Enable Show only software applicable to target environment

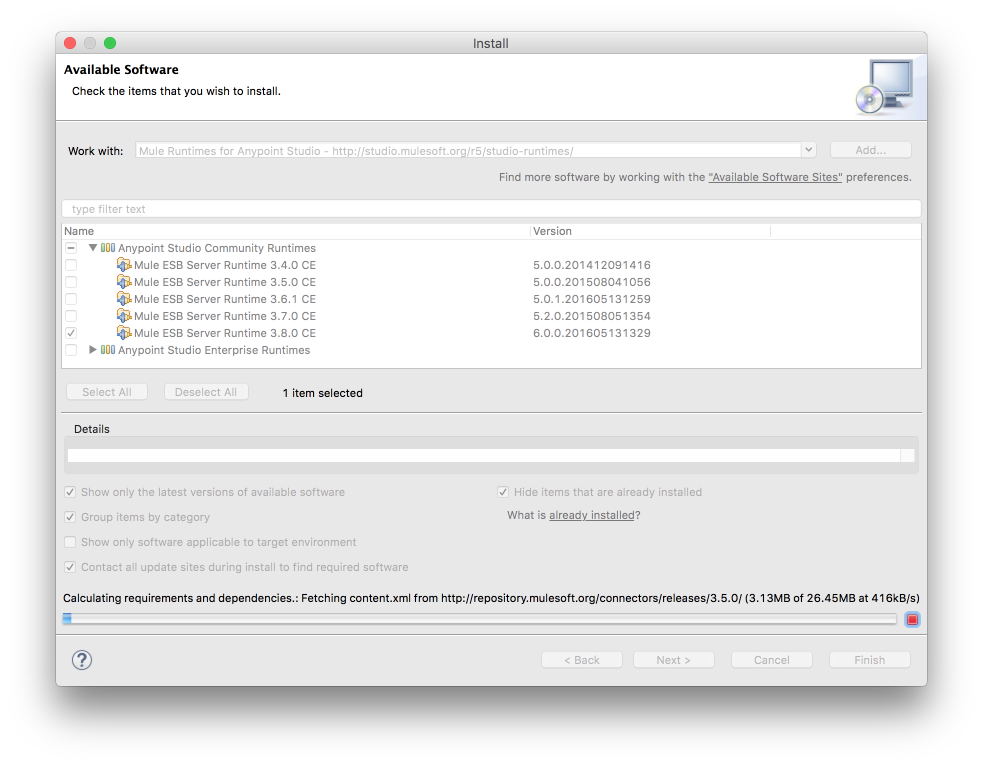tap(70, 542)
